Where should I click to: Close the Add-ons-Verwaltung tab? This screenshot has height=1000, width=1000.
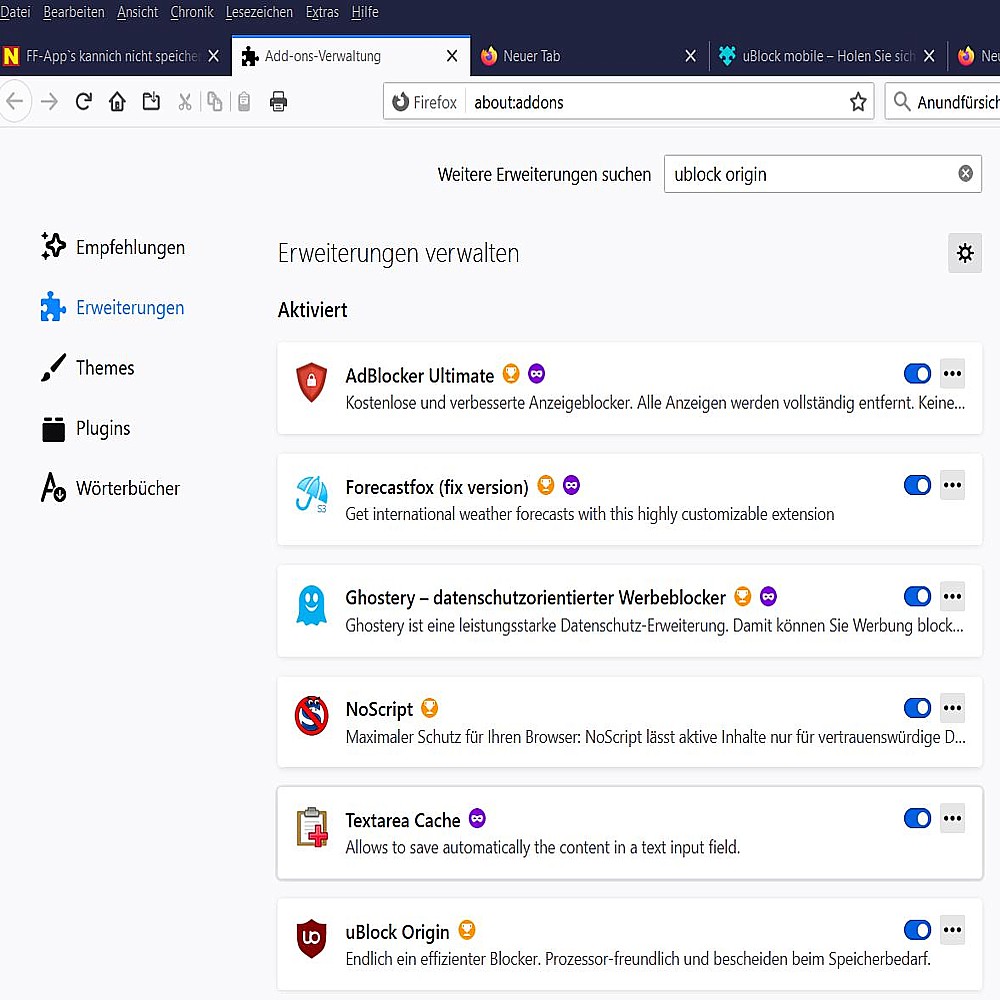452,56
